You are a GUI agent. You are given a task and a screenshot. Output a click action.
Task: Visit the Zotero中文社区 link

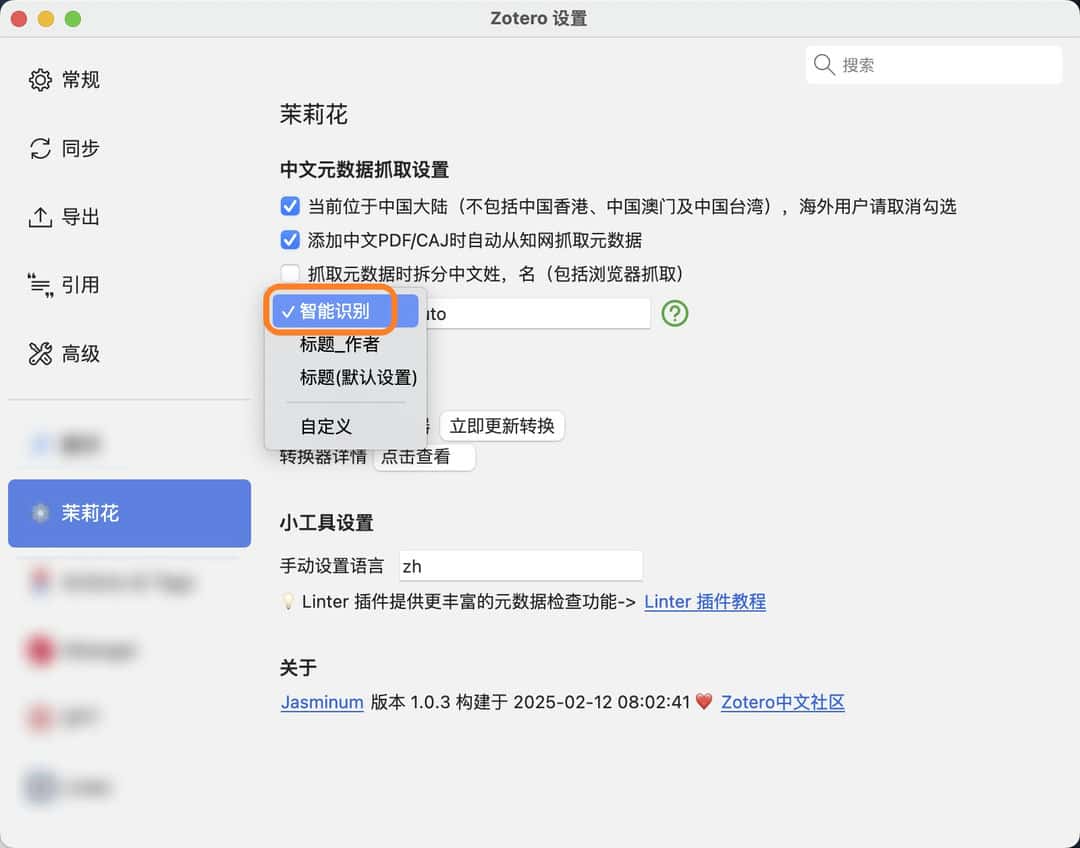click(x=782, y=702)
